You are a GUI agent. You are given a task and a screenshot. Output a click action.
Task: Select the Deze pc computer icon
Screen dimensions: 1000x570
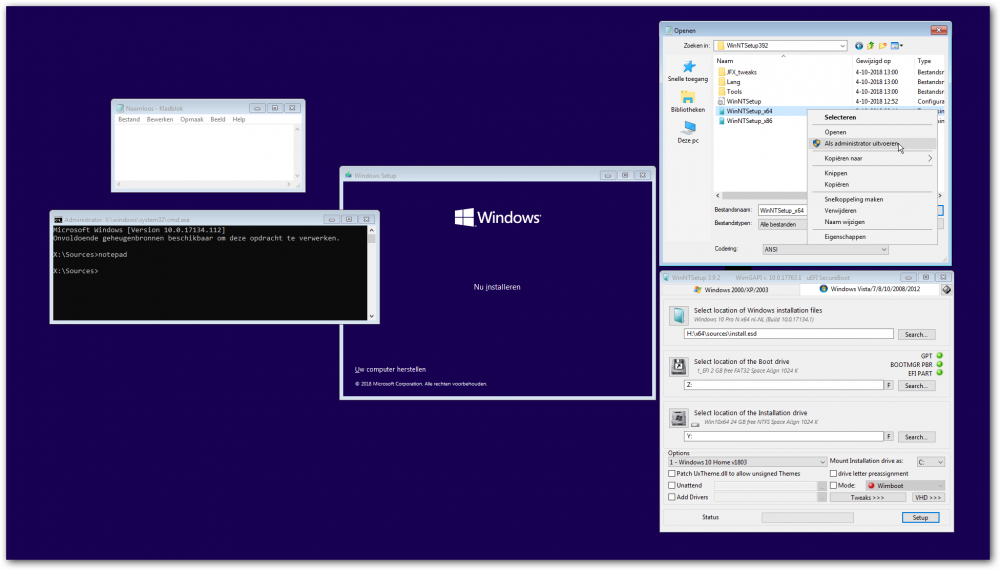point(688,128)
